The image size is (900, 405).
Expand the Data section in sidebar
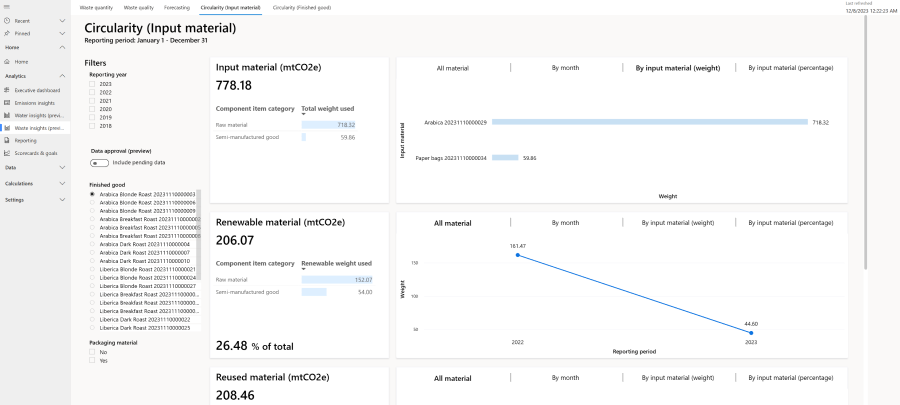tap(62, 167)
